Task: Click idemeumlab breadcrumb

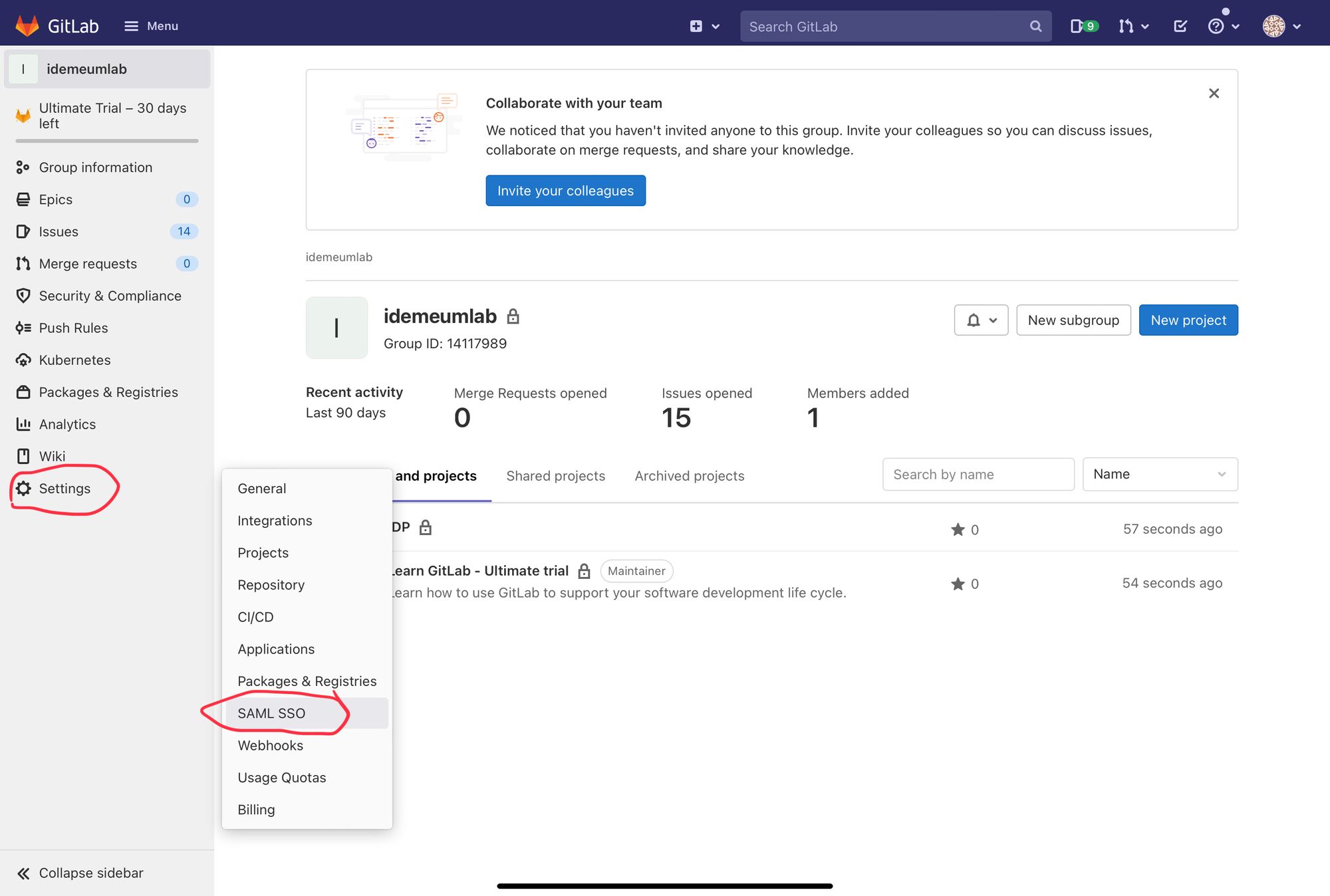Action: 339,257
